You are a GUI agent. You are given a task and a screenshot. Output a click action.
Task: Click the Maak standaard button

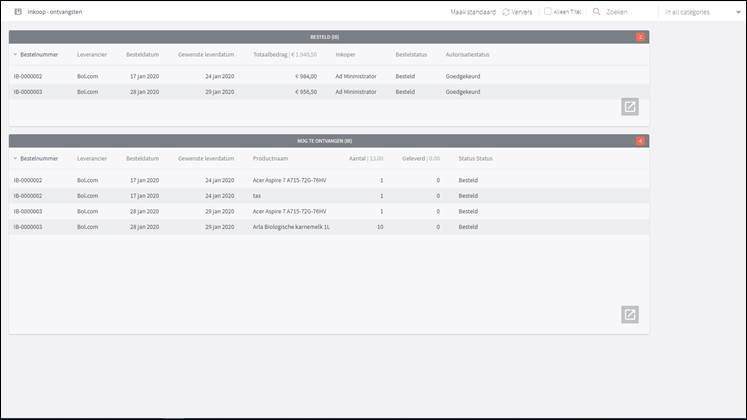pos(473,12)
